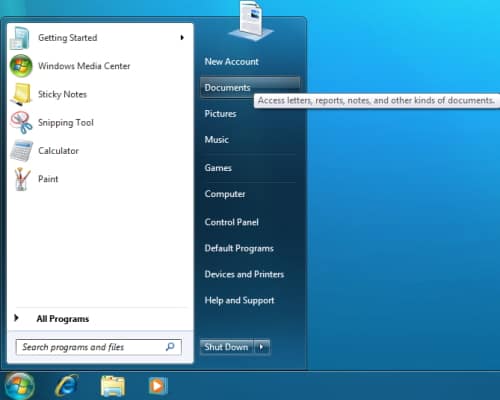Click the Search programs and files box

coord(99,347)
